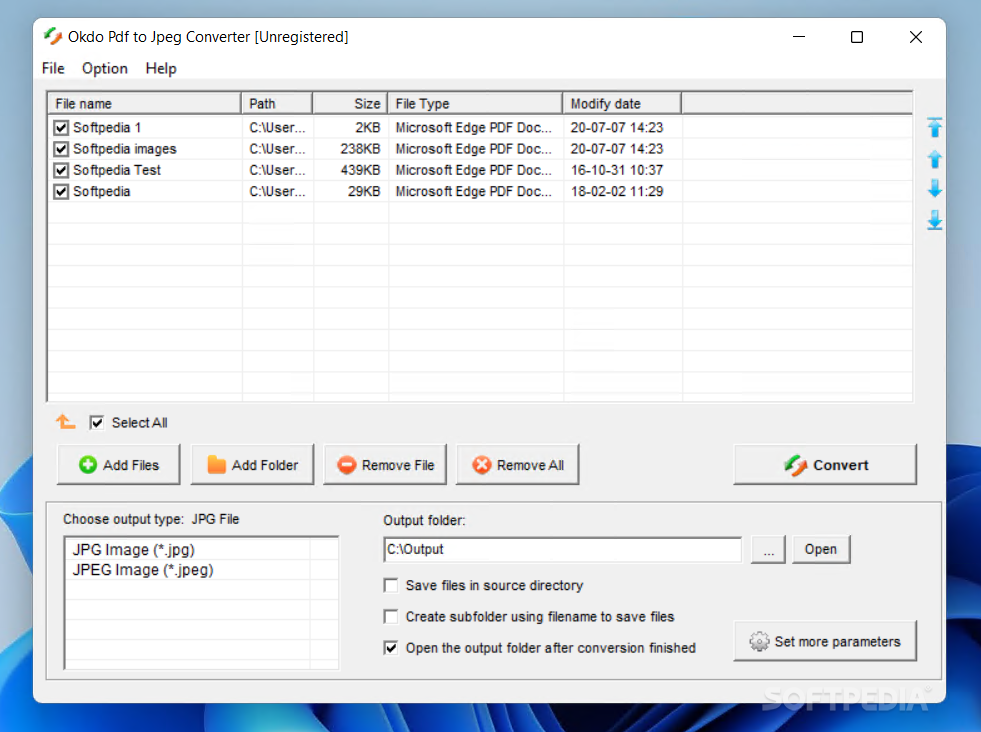Move selected file to top of list
Image resolution: width=981 pixels, height=732 pixels.
coord(934,128)
